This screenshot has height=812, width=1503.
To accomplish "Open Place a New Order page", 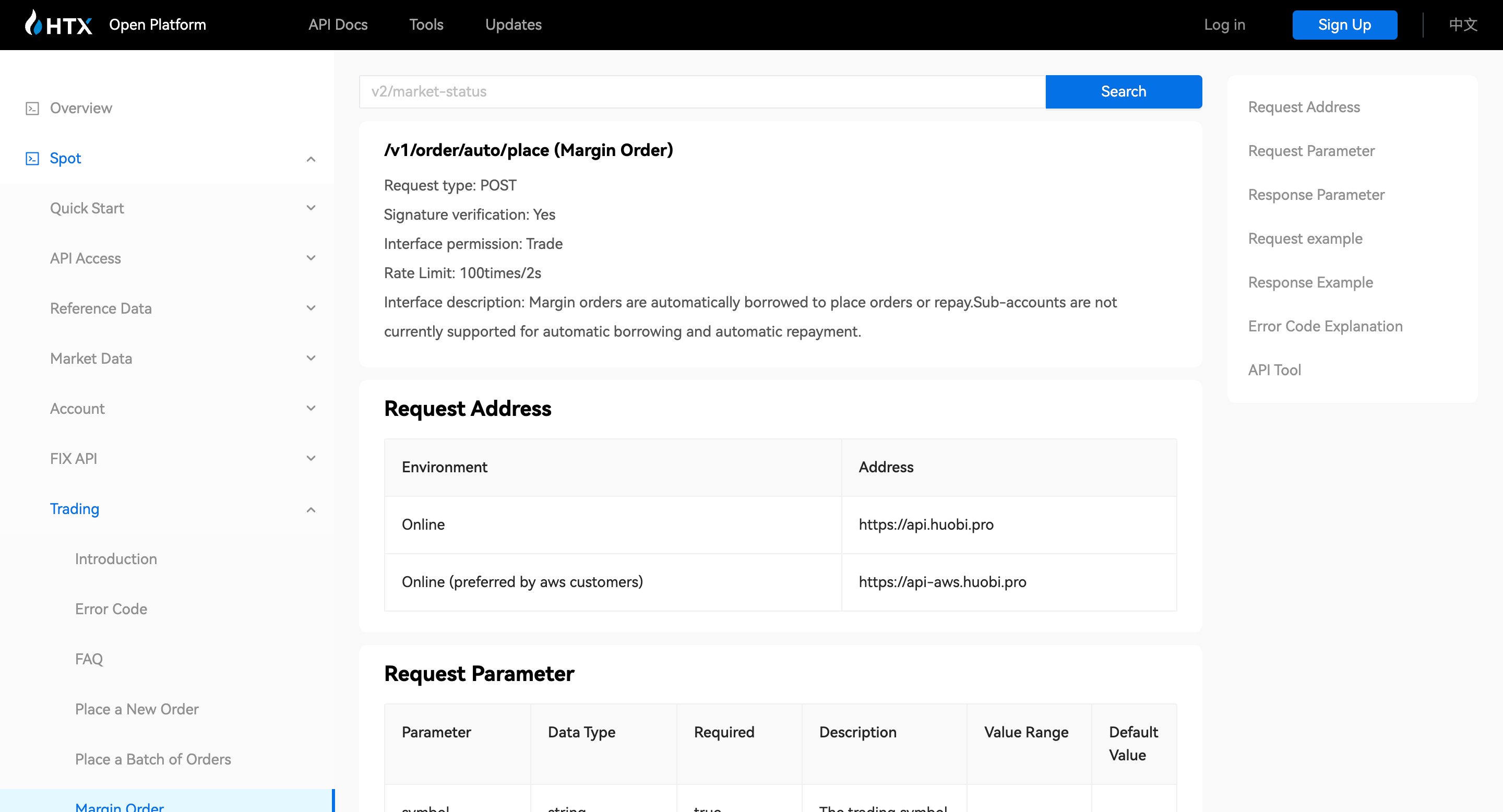I will (x=137, y=710).
